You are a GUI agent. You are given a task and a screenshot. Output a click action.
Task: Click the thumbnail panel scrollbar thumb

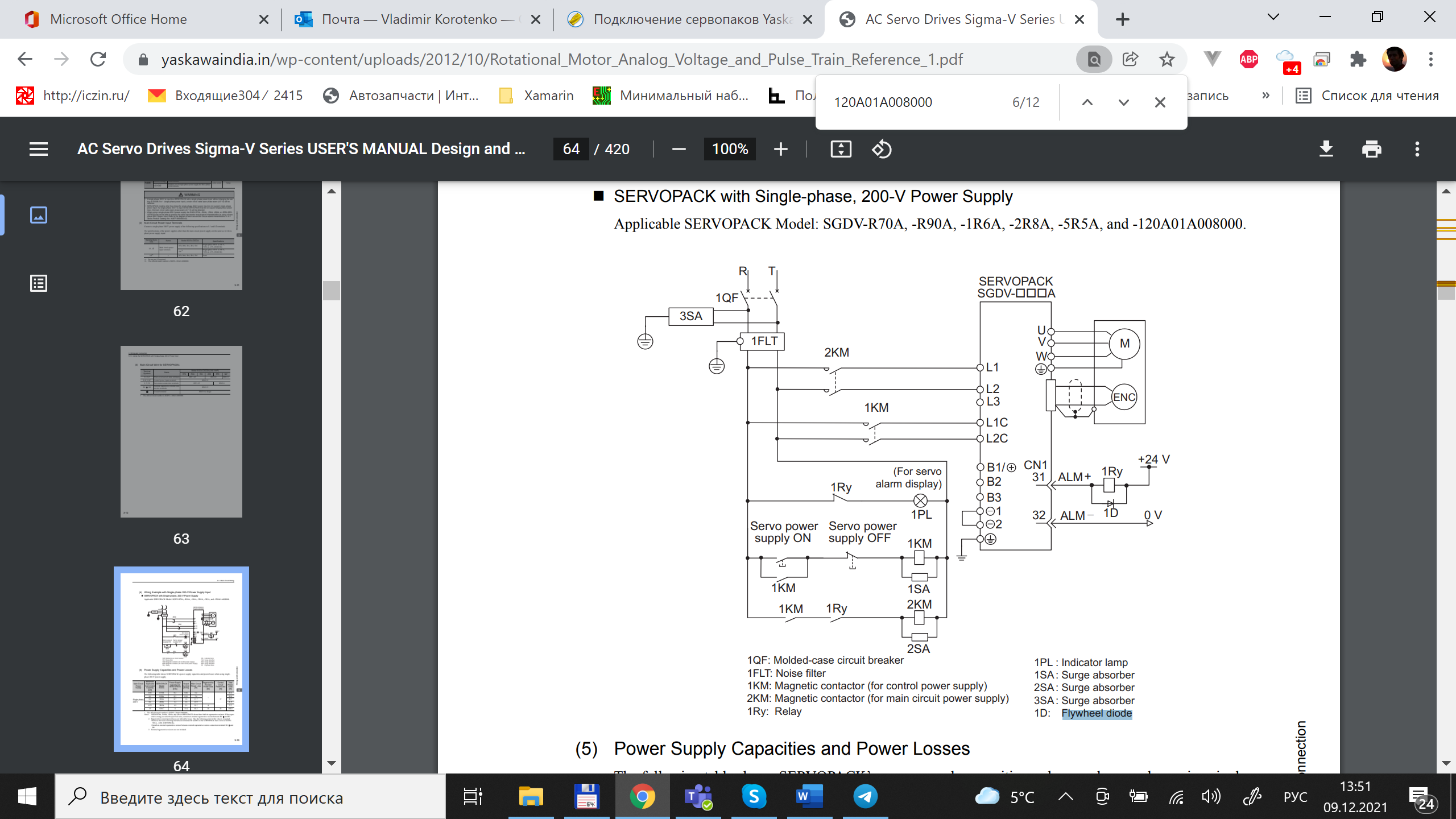pos(332,290)
